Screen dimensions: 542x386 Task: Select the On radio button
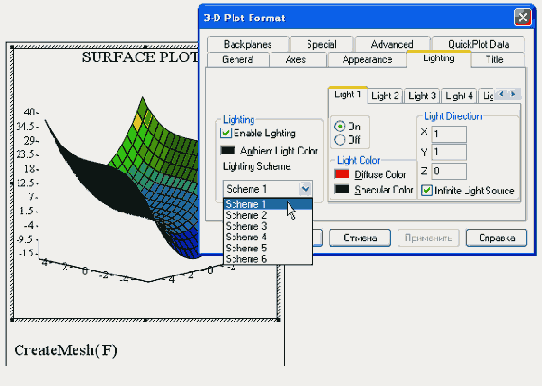(x=340, y=126)
